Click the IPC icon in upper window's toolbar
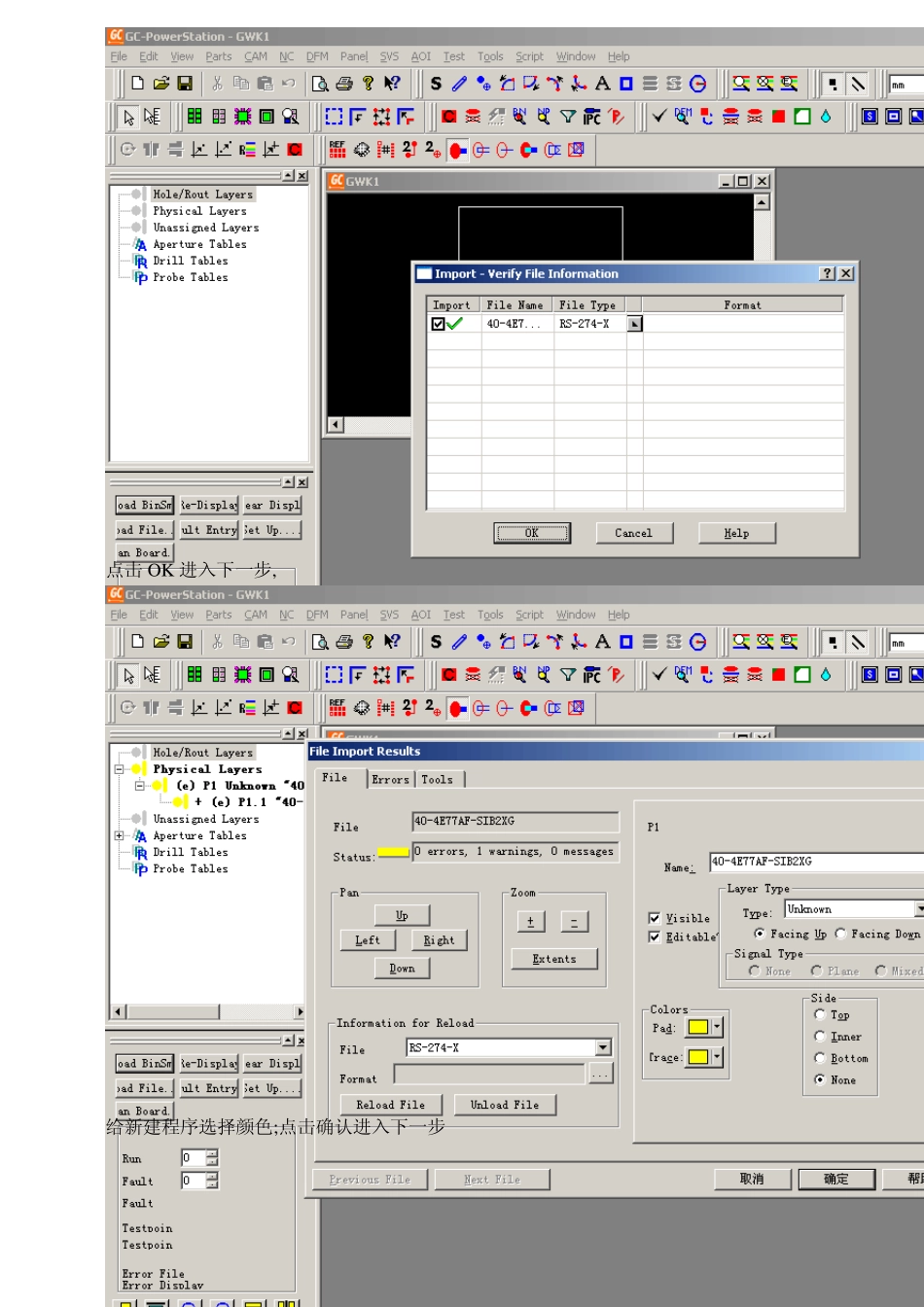 591,117
